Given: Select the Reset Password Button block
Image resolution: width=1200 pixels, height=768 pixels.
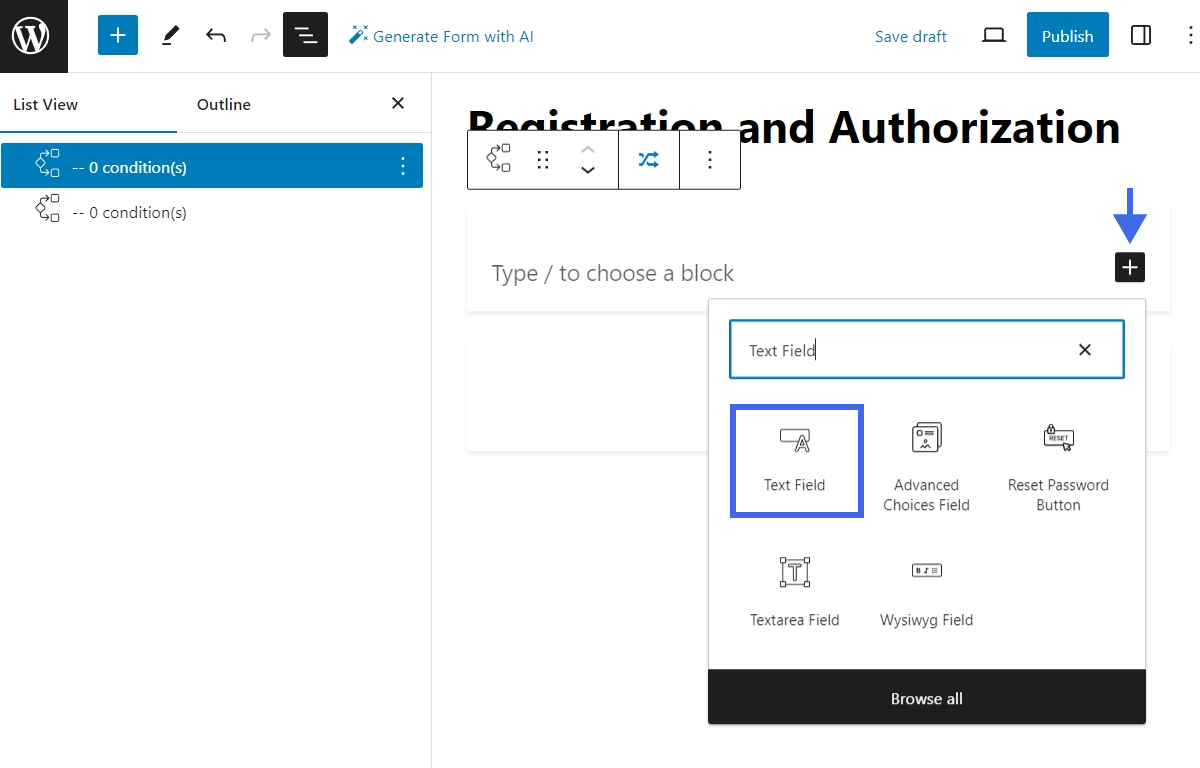Looking at the screenshot, I should 1057,460.
